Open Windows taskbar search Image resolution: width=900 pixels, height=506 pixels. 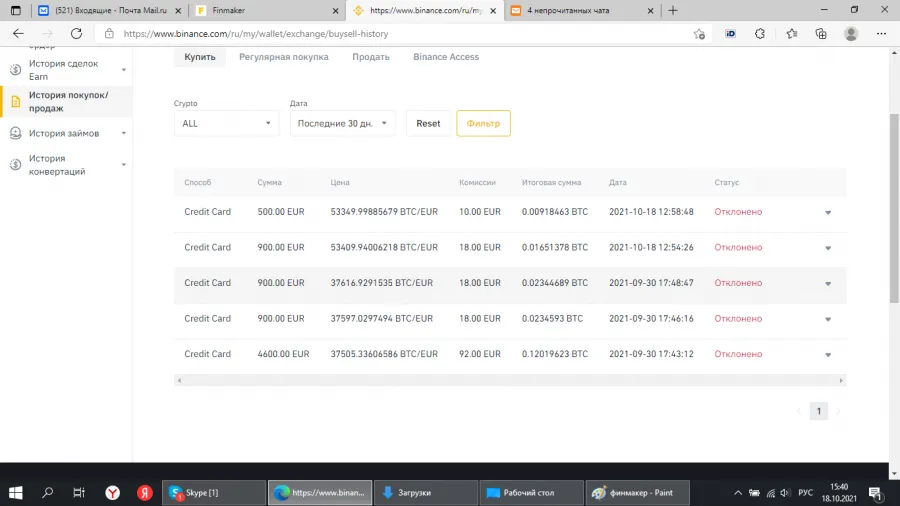[48, 492]
